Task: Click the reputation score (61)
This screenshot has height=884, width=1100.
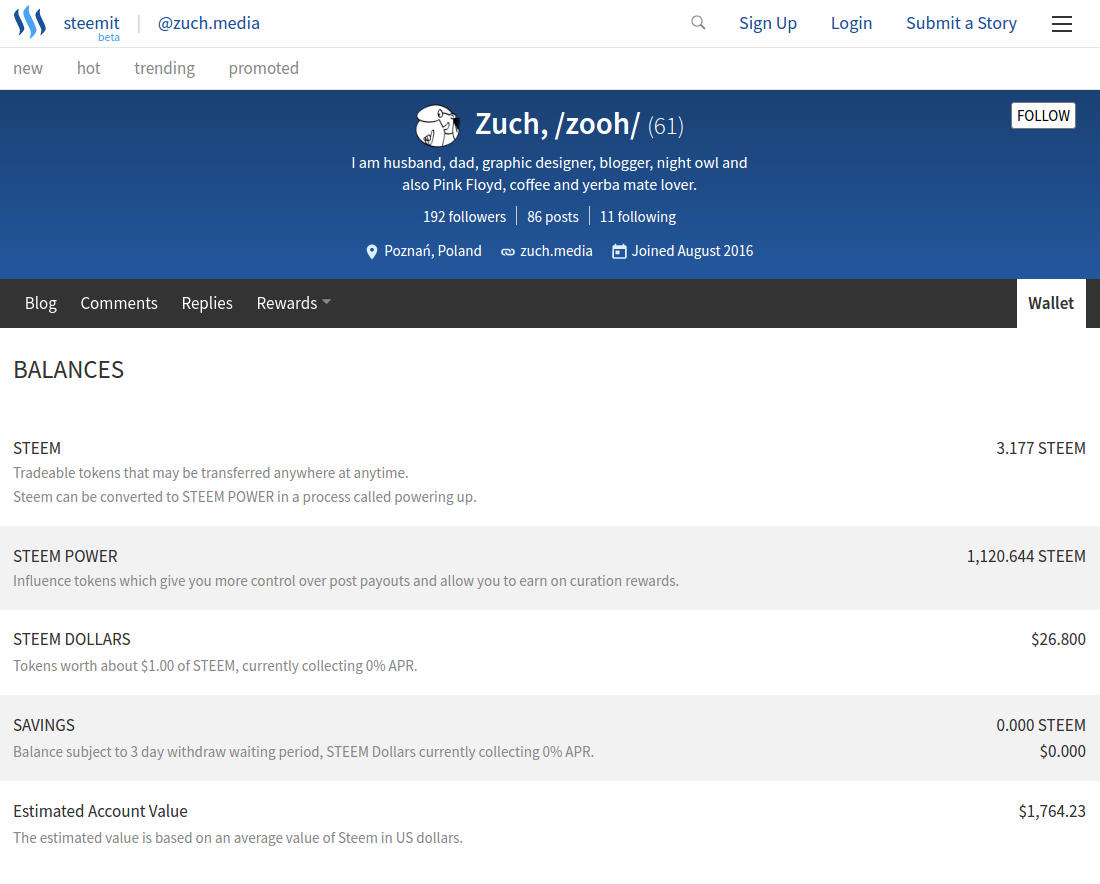Action: point(666,126)
